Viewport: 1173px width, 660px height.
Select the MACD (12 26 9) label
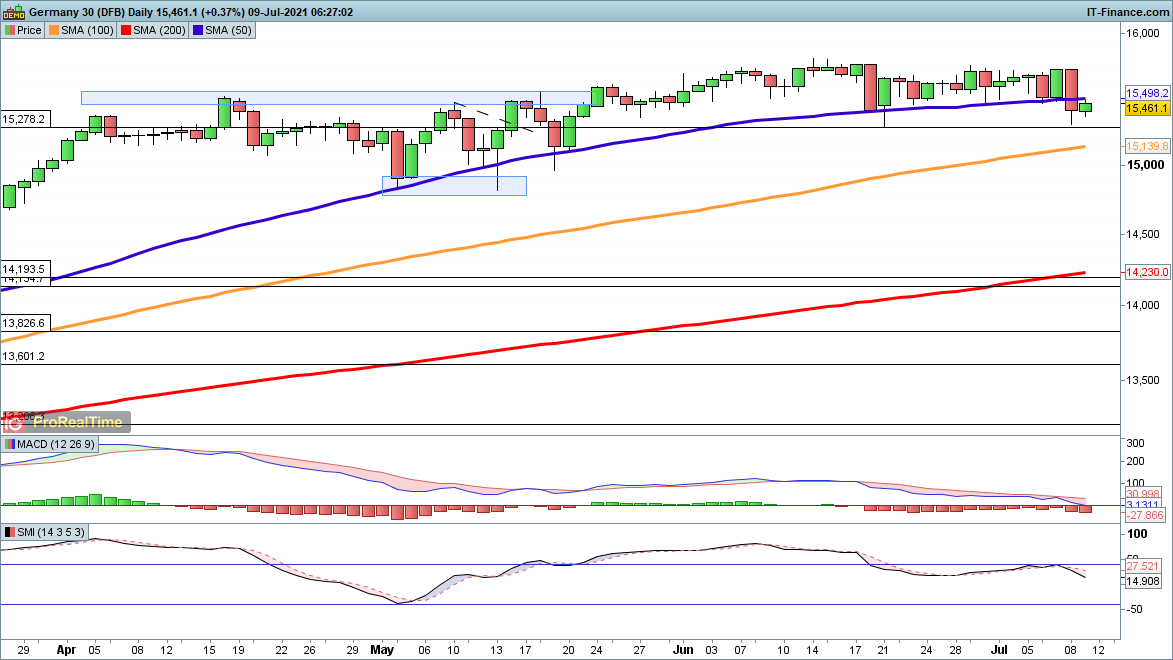pyautogui.click(x=52, y=443)
